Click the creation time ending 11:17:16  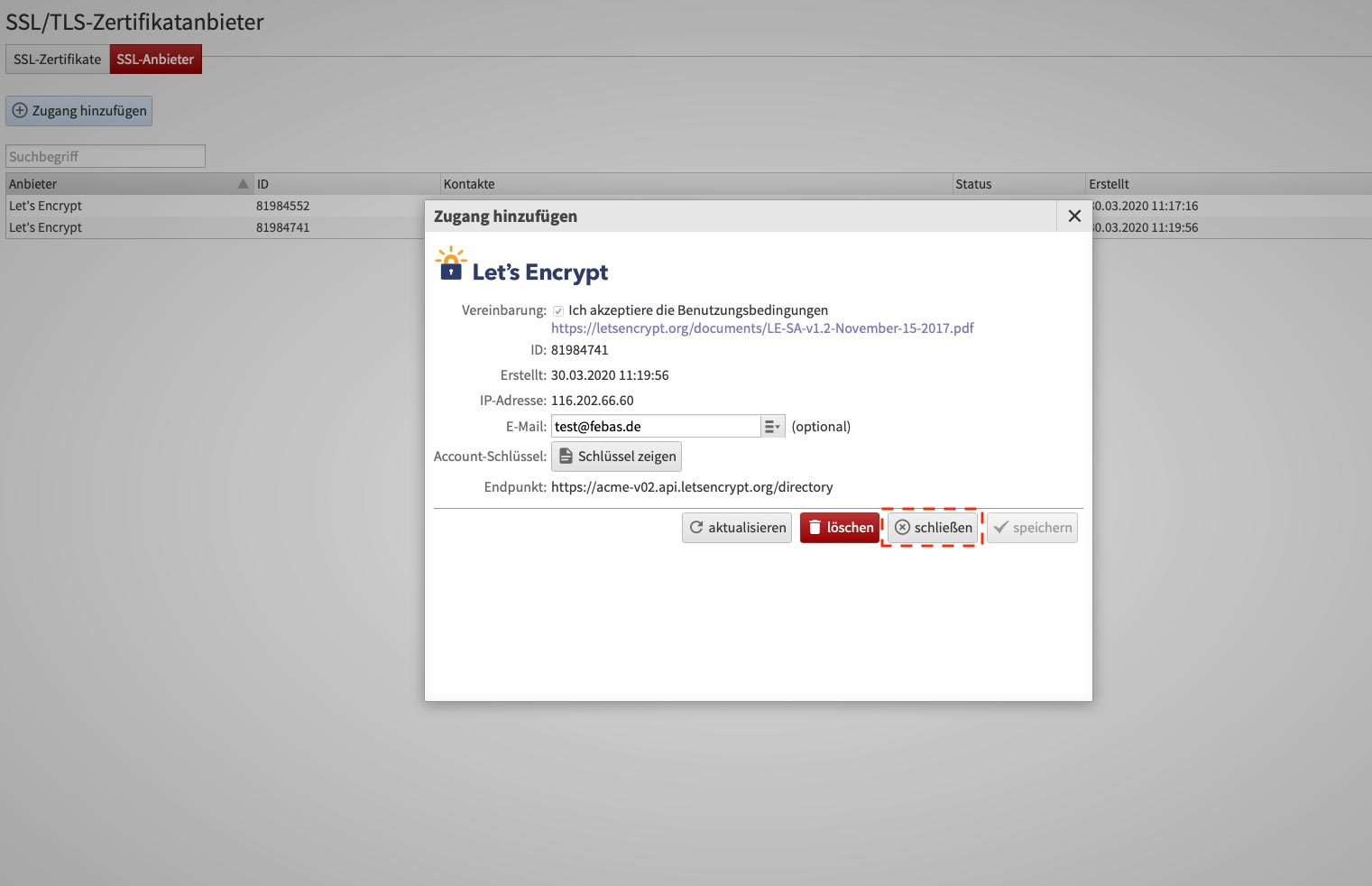[x=1146, y=206]
